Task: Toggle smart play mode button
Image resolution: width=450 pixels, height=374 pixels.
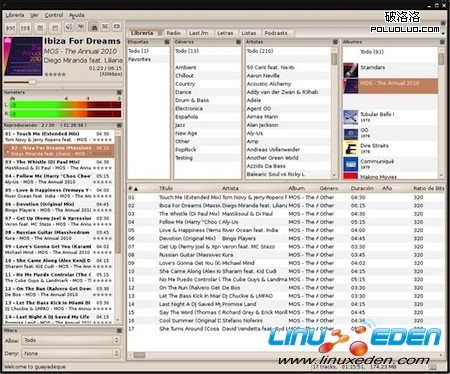Action: tap(94, 27)
